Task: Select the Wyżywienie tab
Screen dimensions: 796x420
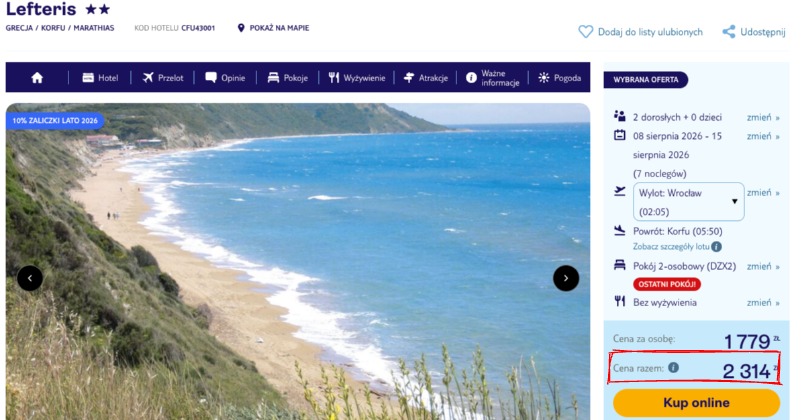Action: [356, 78]
